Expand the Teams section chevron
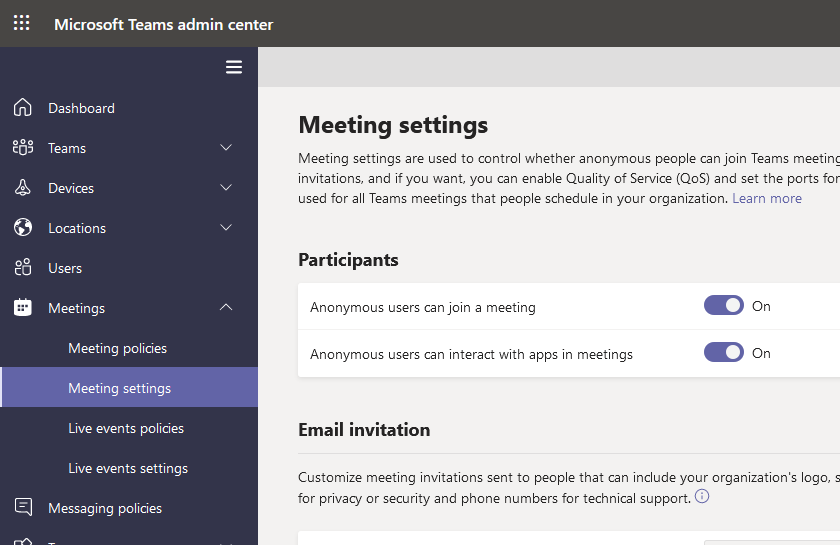Viewport: 840px width, 545px height. 226,148
